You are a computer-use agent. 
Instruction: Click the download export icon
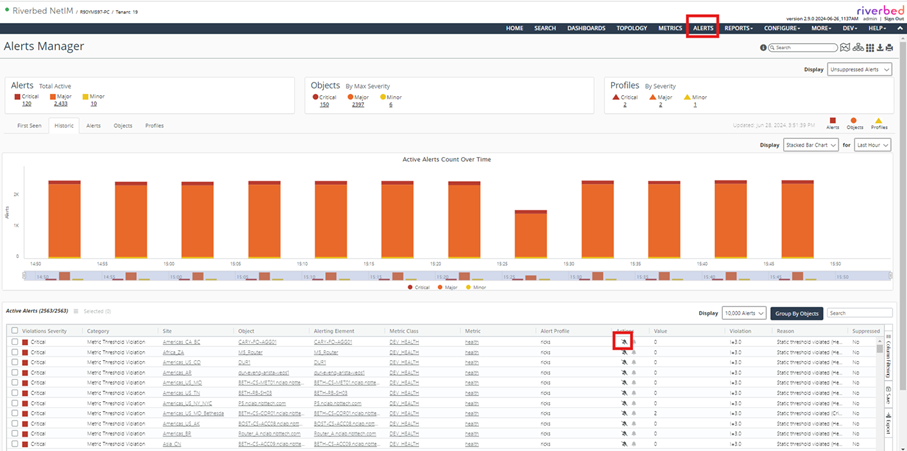coord(879,48)
